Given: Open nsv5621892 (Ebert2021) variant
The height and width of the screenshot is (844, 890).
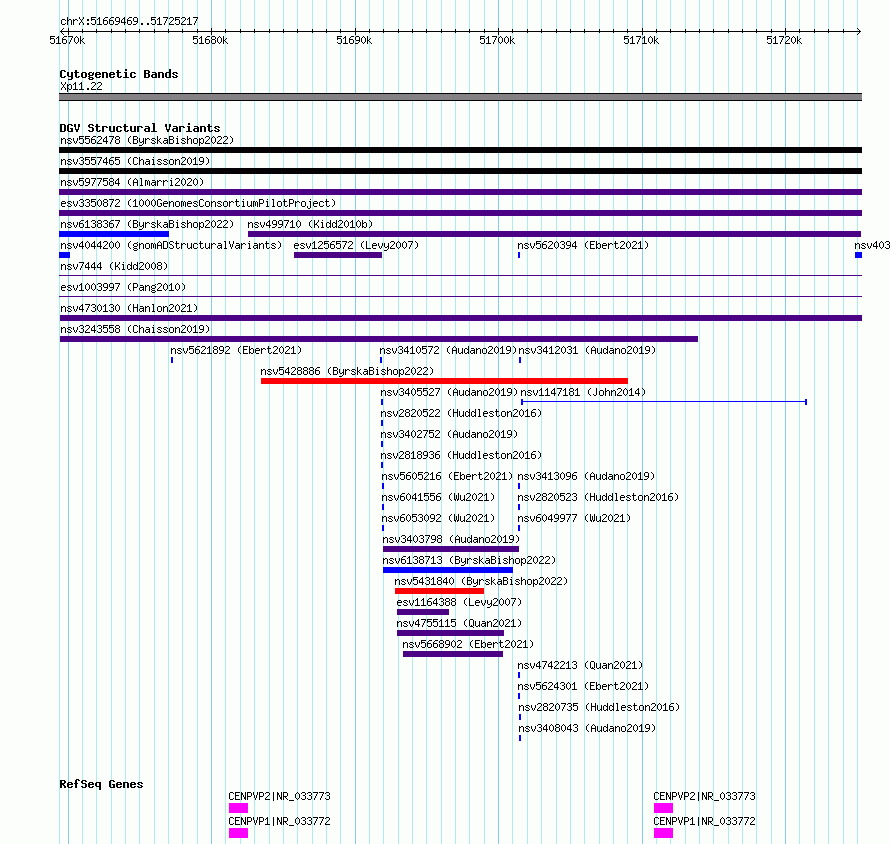Looking at the screenshot, I should [236, 350].
